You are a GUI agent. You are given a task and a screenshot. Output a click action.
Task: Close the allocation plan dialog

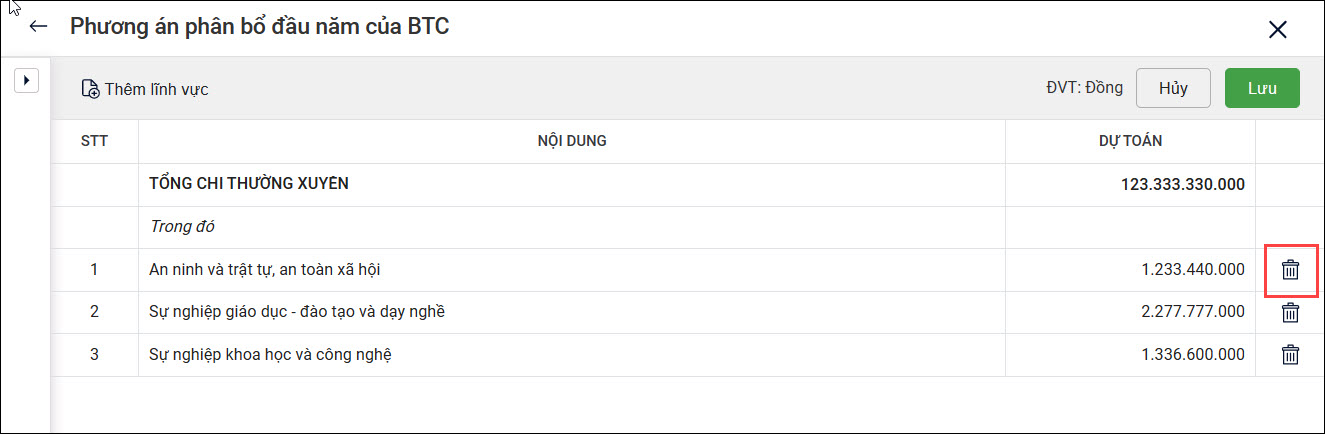[x=1277, y=29]
